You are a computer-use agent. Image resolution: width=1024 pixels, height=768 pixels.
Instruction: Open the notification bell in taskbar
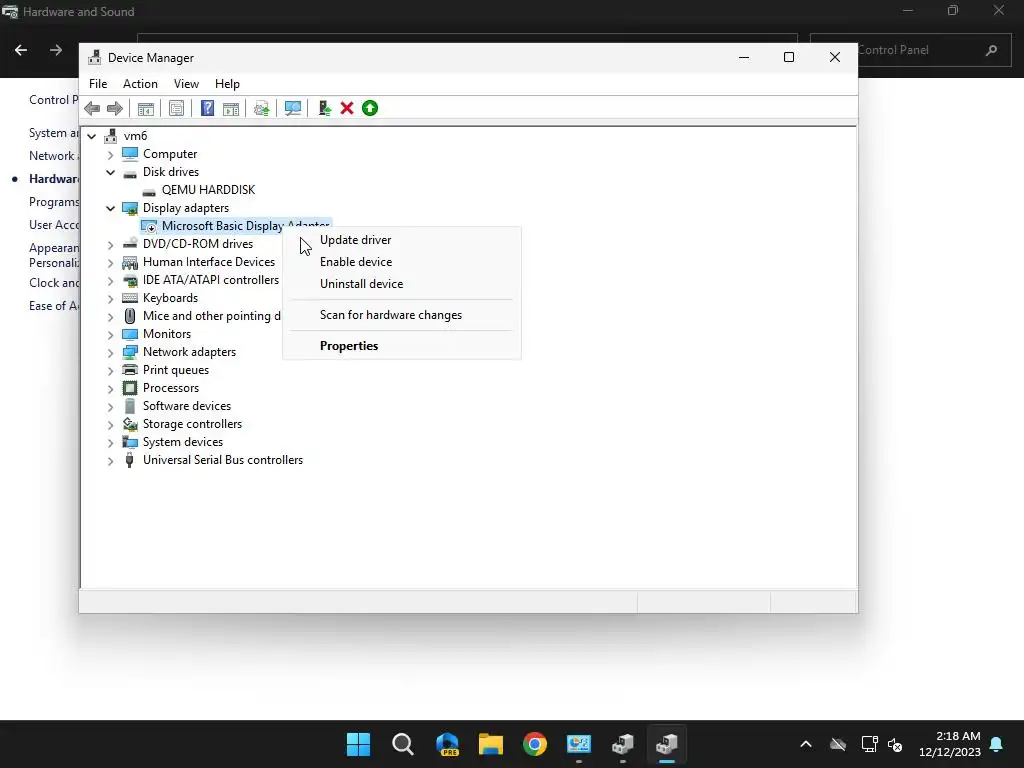[x=997, y=744]
